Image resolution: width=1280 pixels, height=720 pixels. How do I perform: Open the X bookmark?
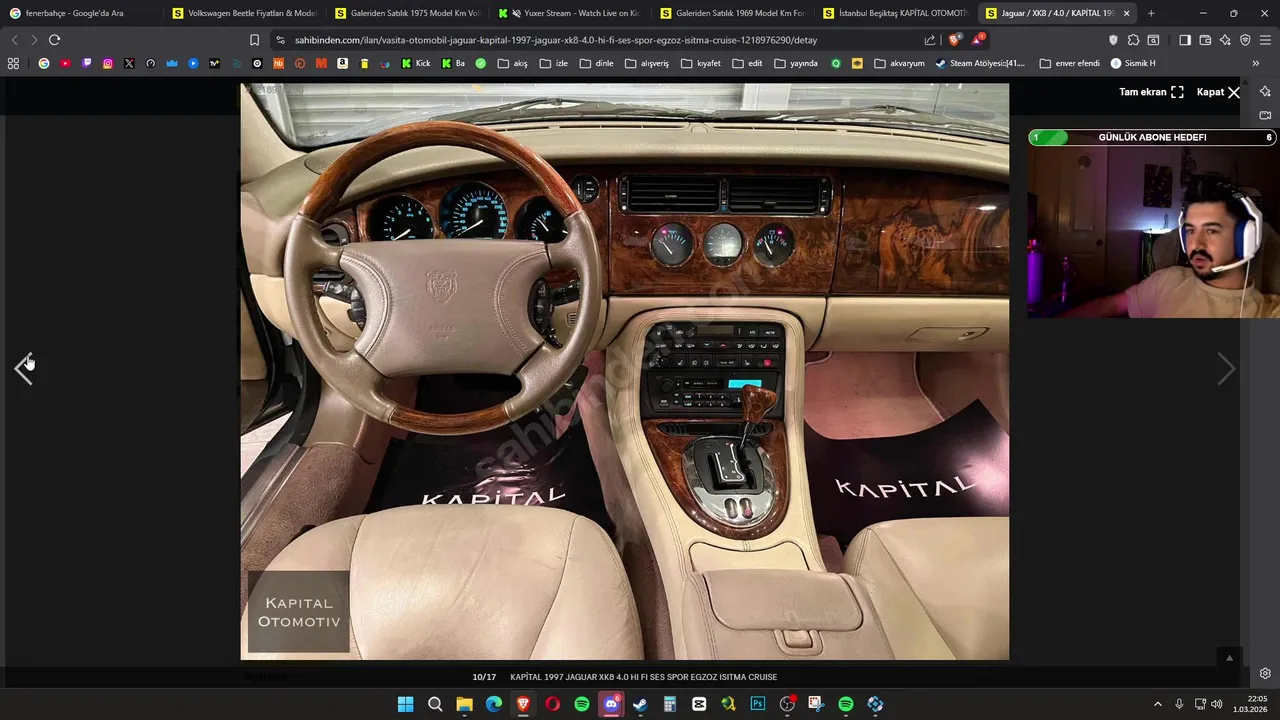tap(129, 63)
